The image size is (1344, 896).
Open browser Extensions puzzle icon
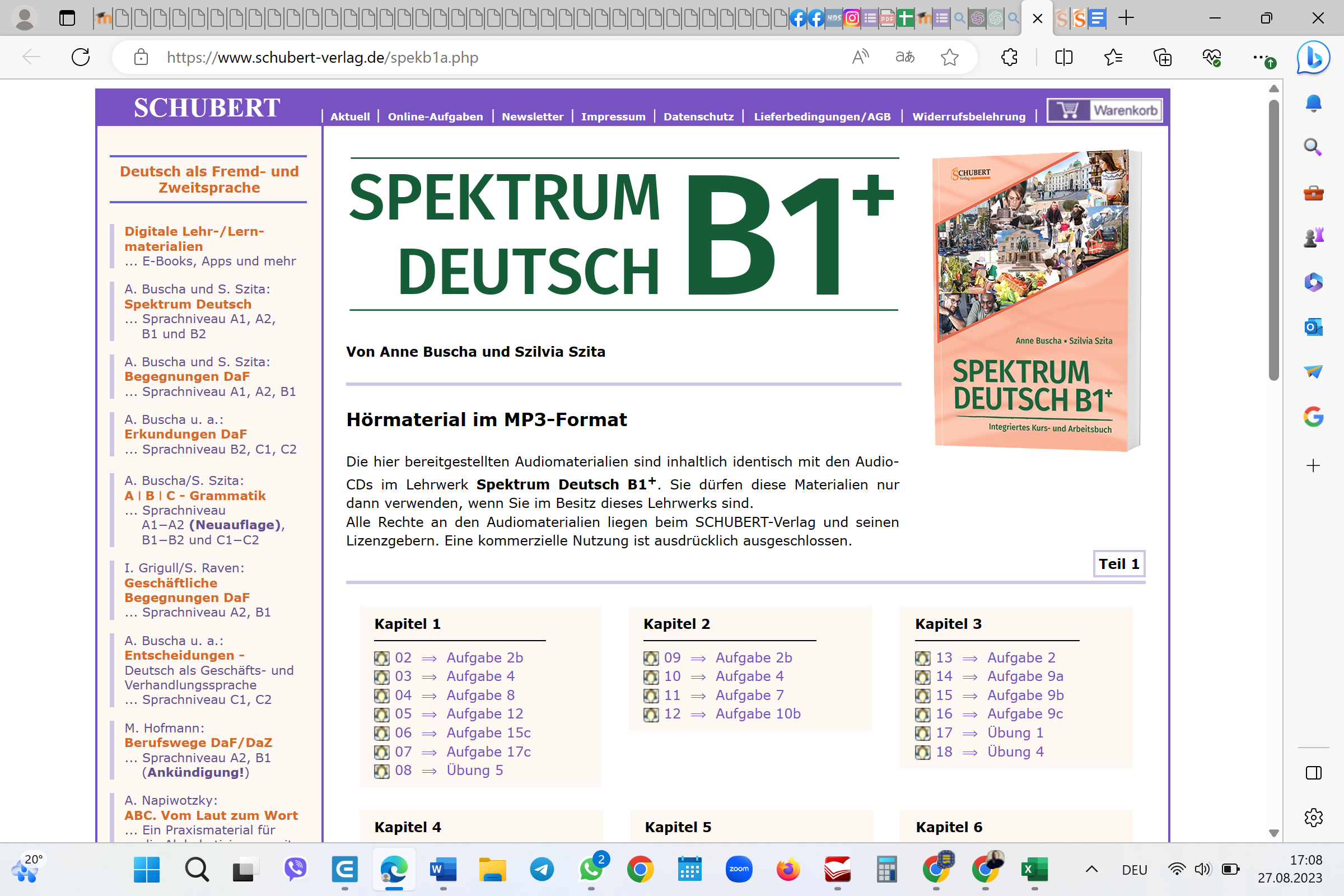(1009, 57)
